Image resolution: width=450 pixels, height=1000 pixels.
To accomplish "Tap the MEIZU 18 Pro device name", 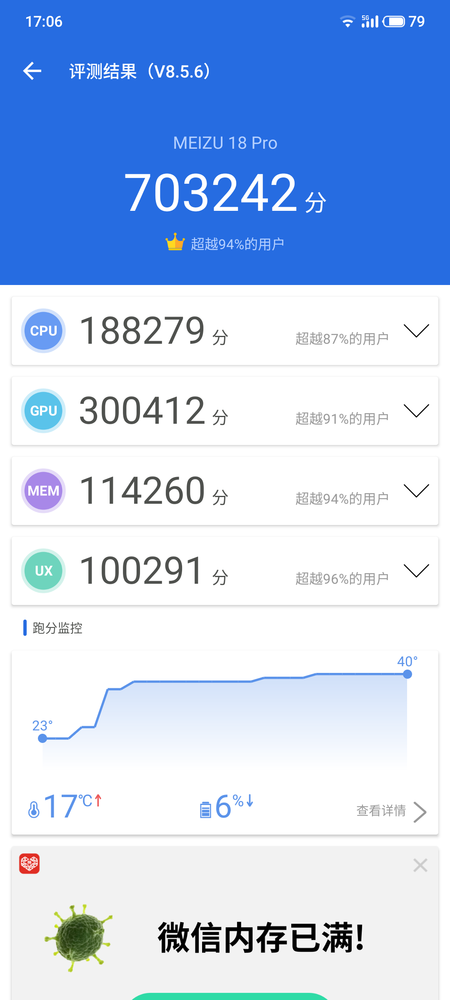I will (225, 143).
